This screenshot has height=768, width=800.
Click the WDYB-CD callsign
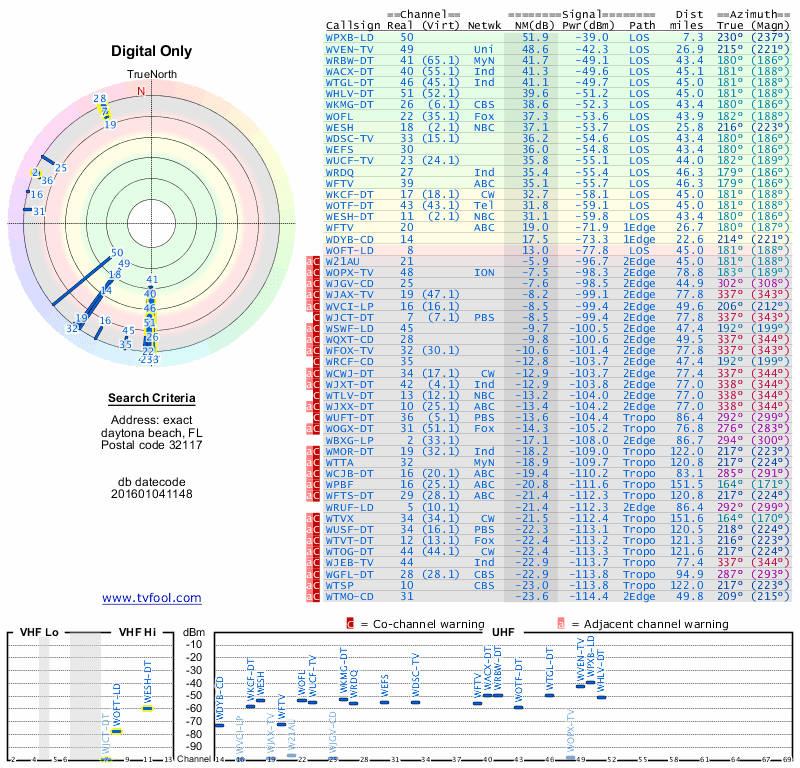[x=349, y=239]
